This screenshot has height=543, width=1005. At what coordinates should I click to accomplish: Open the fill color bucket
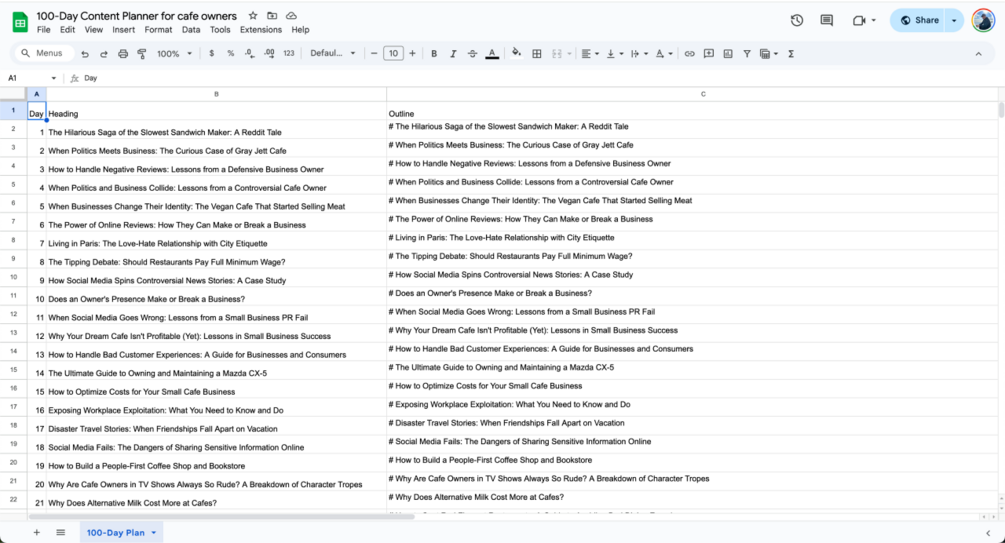pyautogui.click(x=517, y=54)
